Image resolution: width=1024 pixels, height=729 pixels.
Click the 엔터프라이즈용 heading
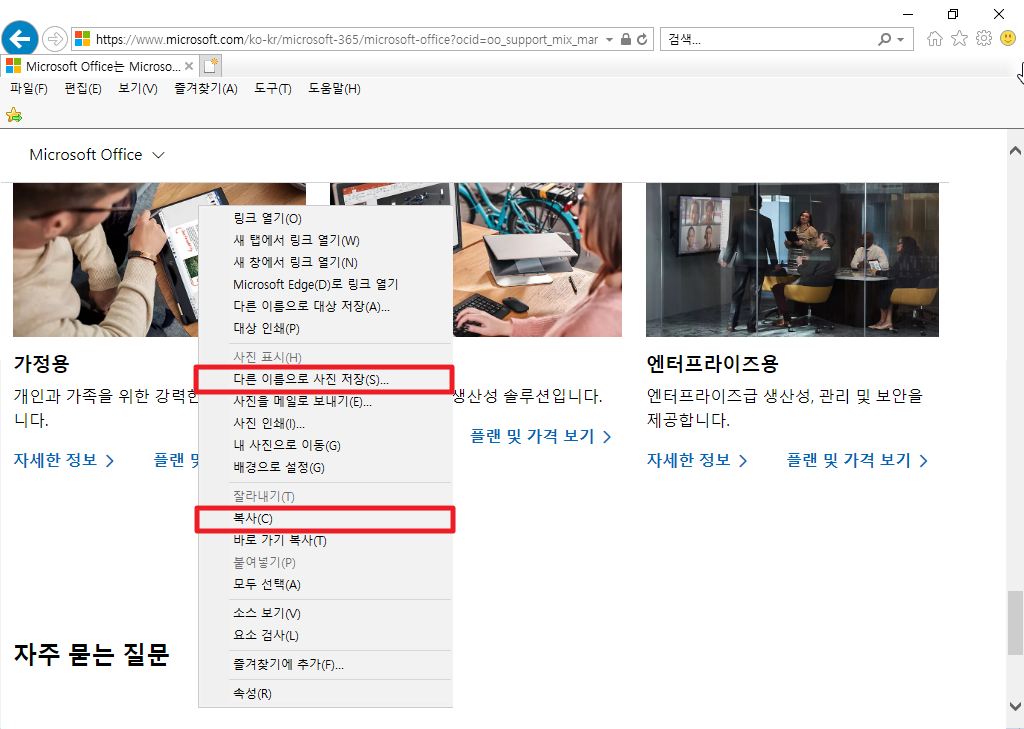[x=712, y=364]
